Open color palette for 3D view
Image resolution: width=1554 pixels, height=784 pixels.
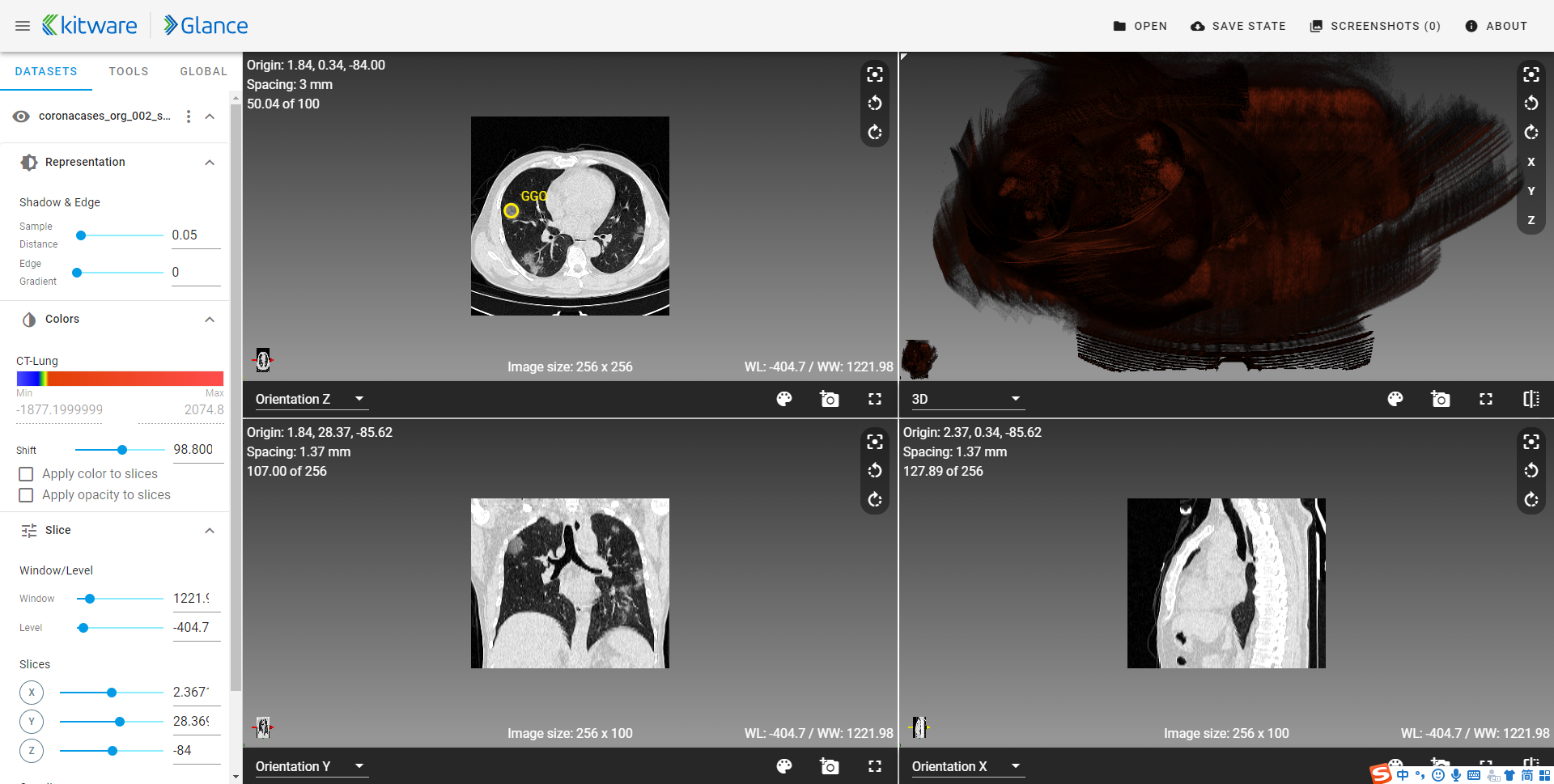(x=1395, y=399)
